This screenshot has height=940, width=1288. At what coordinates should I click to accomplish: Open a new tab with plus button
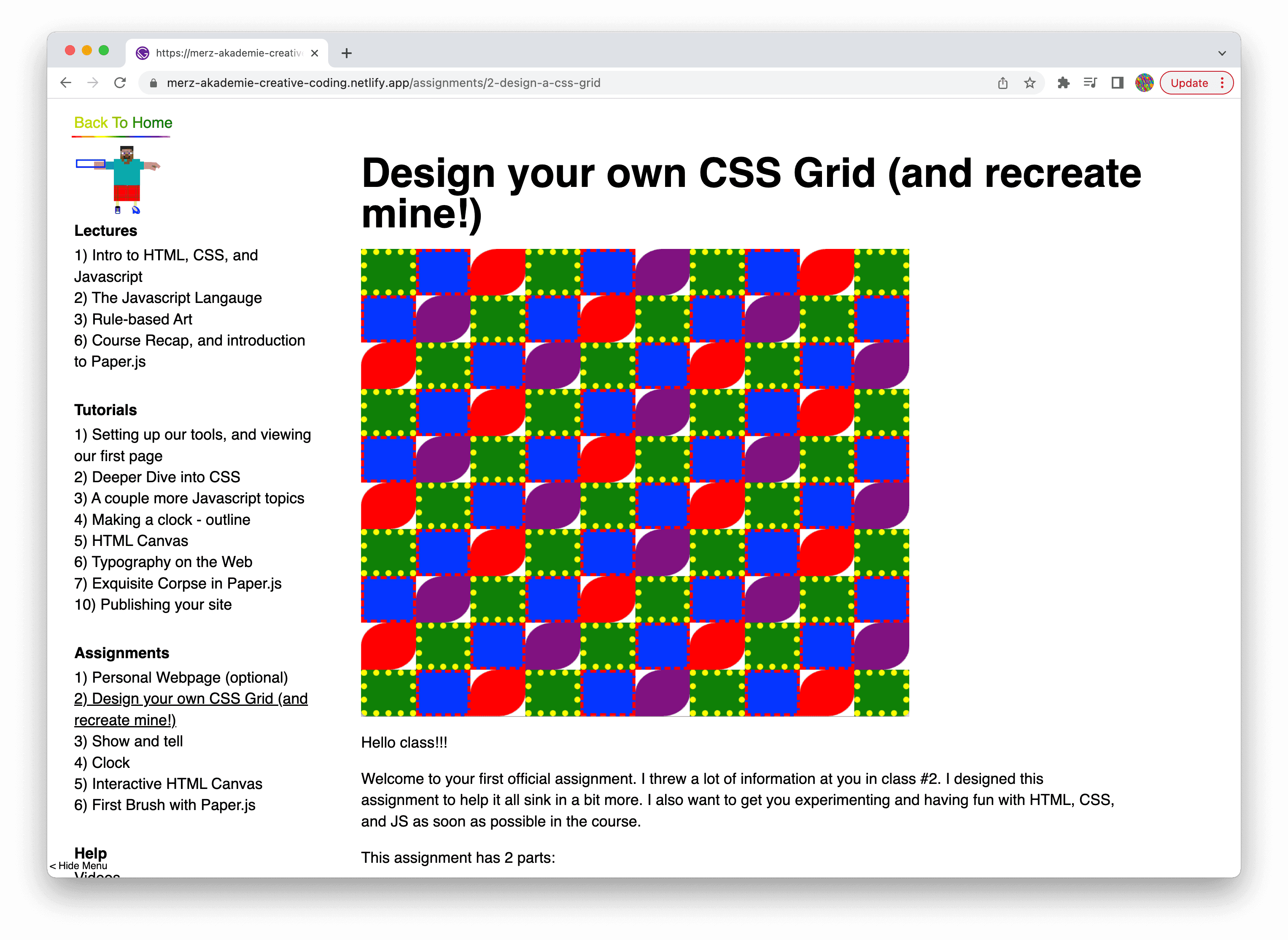(346, 54)
